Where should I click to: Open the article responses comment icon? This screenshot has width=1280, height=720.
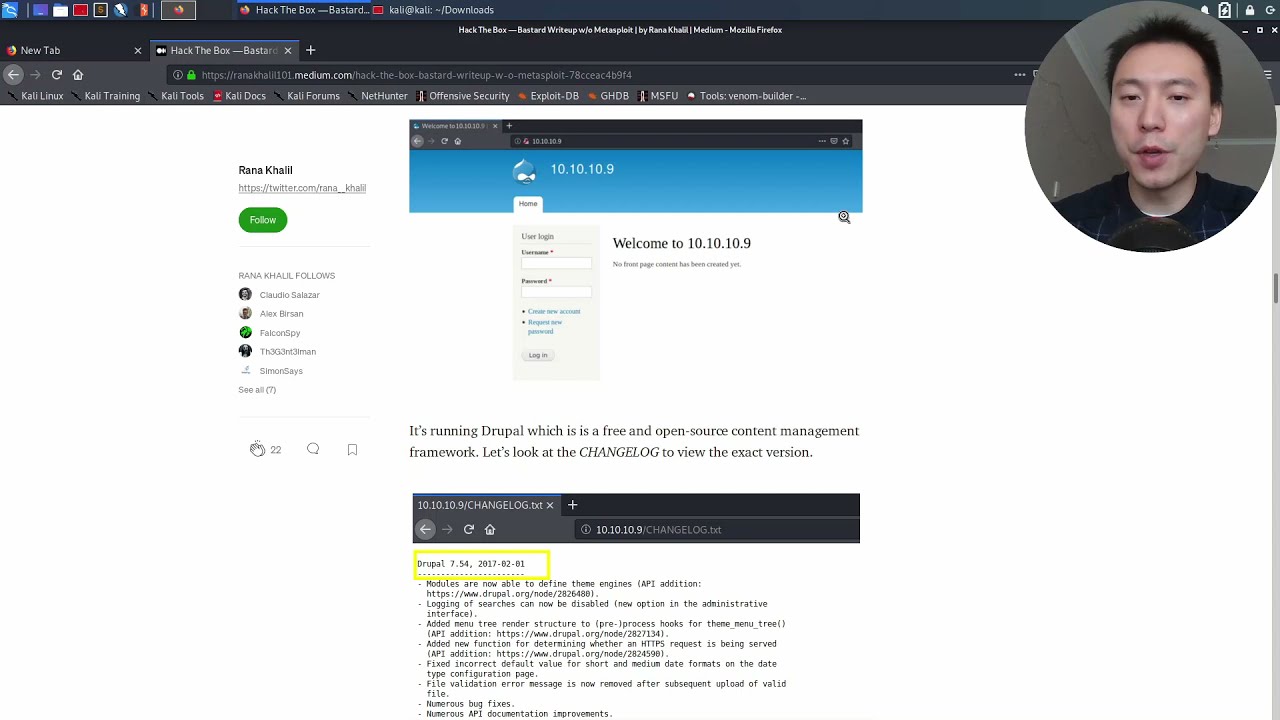point(313,449)
